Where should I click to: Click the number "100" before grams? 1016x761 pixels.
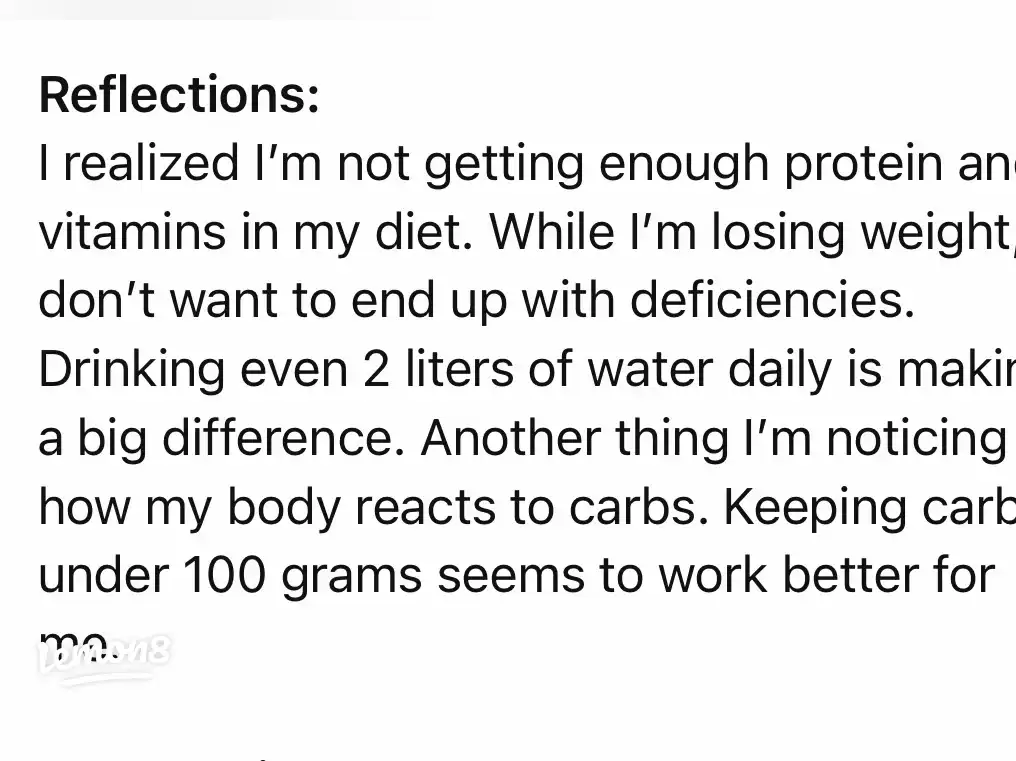225,575
